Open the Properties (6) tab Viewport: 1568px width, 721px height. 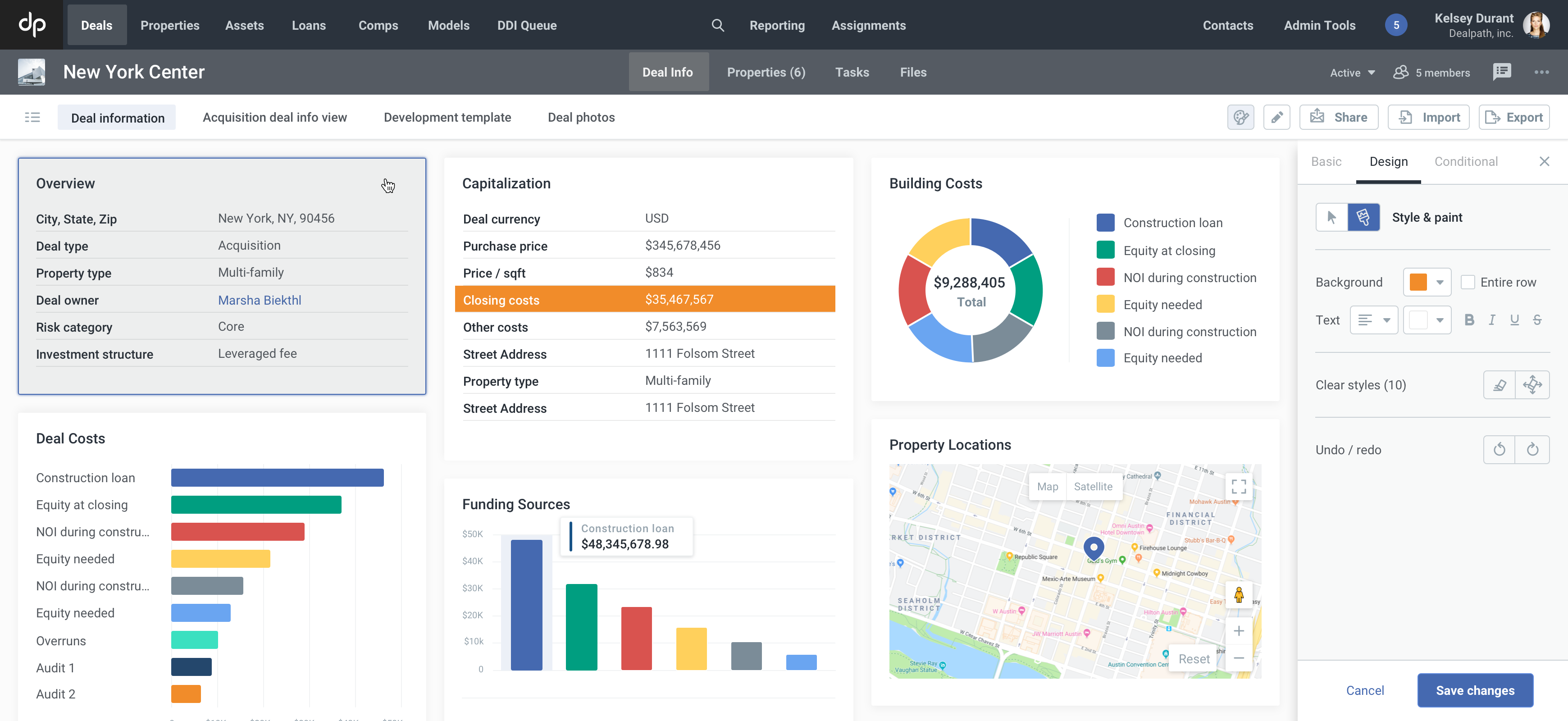pos(766,72)
